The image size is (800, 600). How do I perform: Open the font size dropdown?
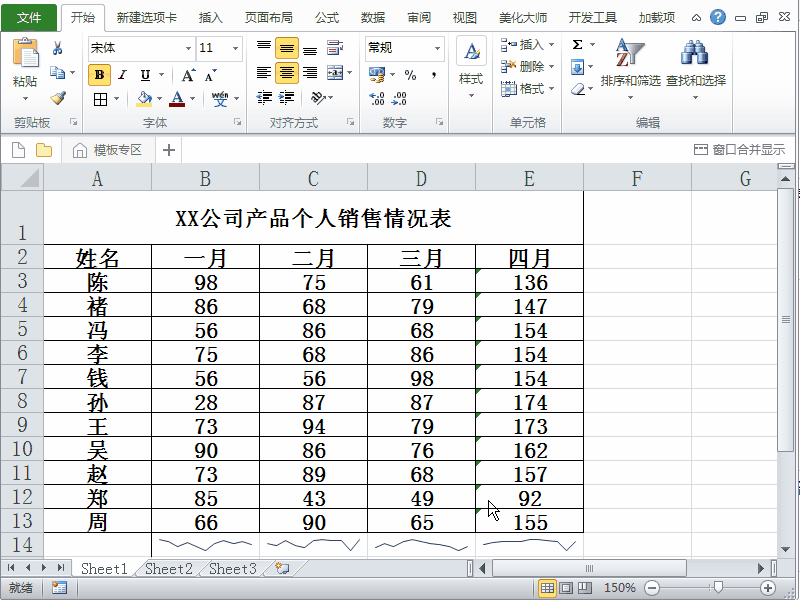pyautogui.click(x=236, y=48)
